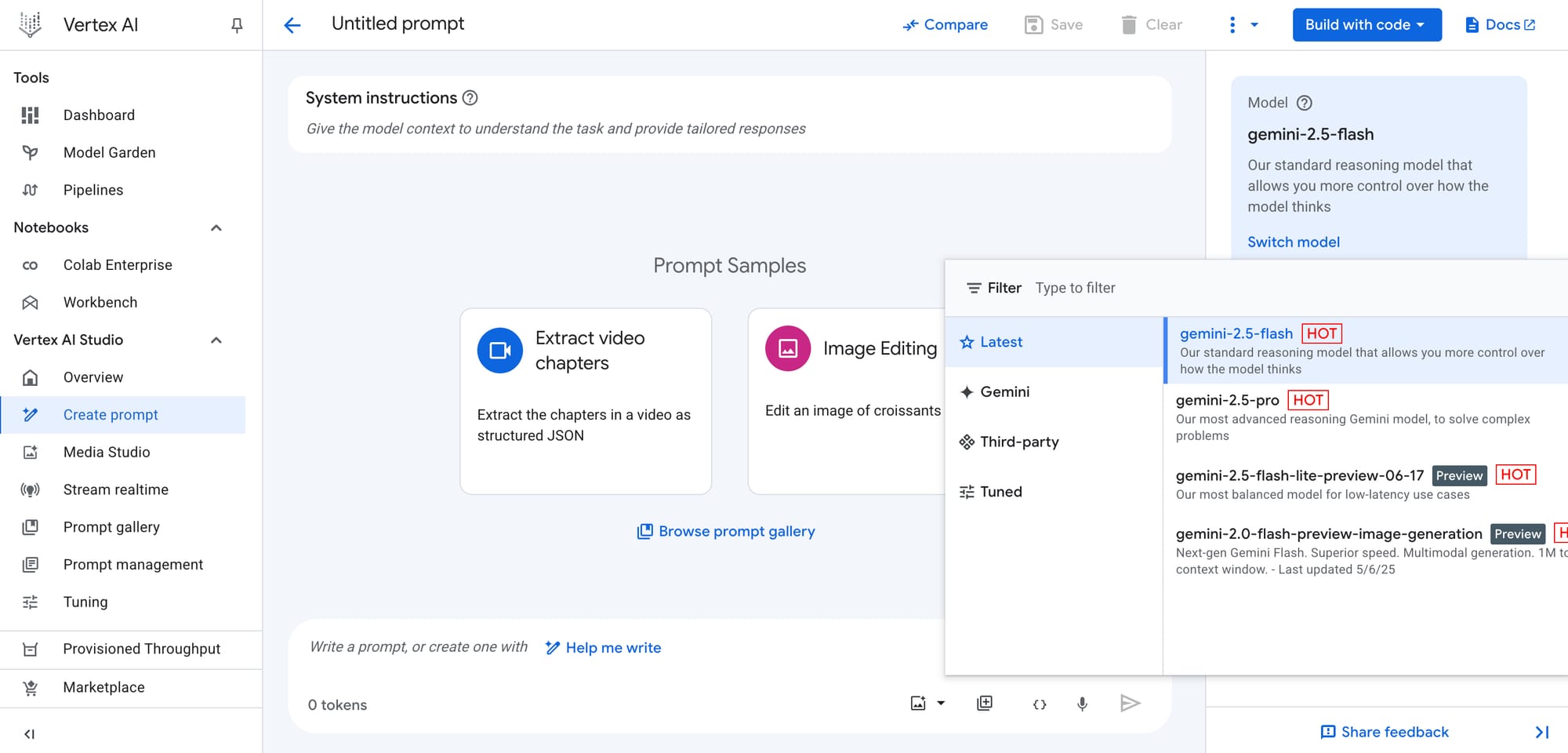Click the Write a prompt input area
Image resolution: width=1568 pixels, height=753 pixels.
point(419,647)
